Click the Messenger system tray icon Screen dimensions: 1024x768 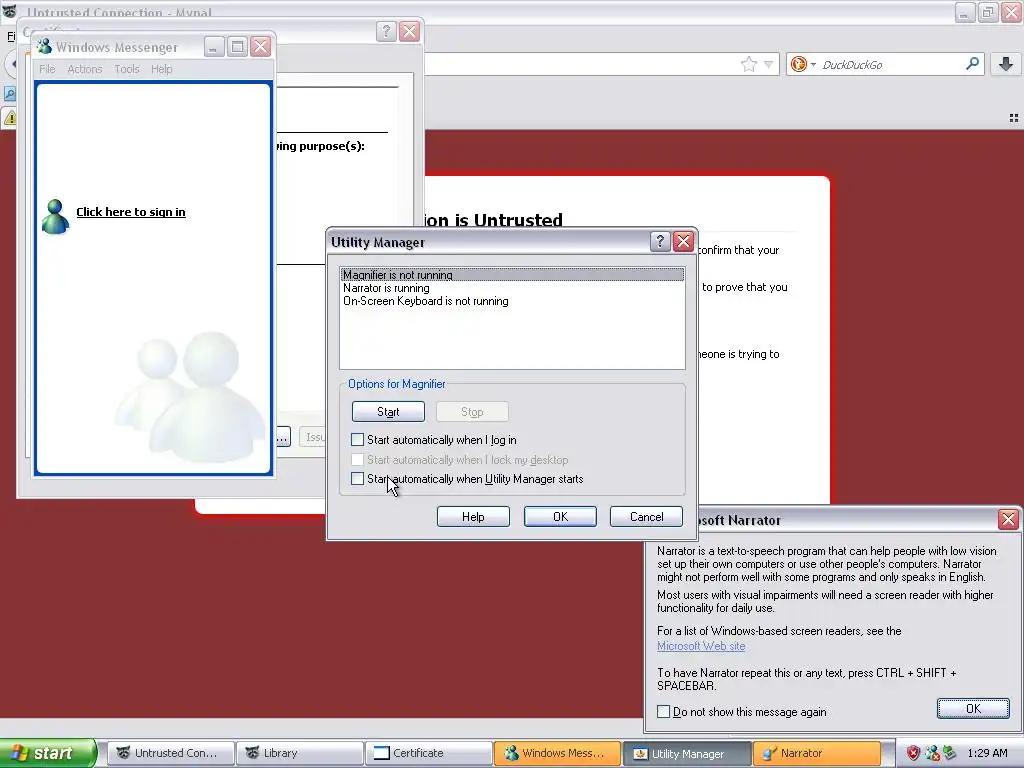(932, 753)
